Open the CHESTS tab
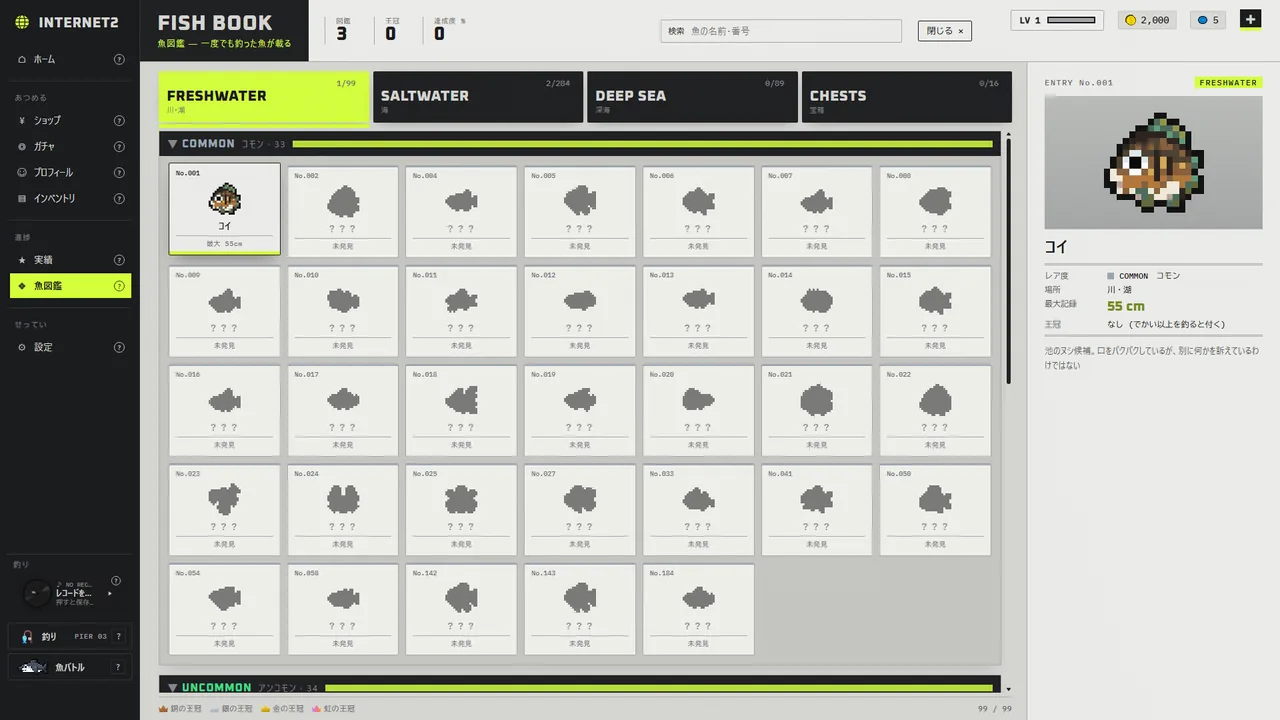The width and height of the screenshot is (1280, 720). [x=907, y=97]
